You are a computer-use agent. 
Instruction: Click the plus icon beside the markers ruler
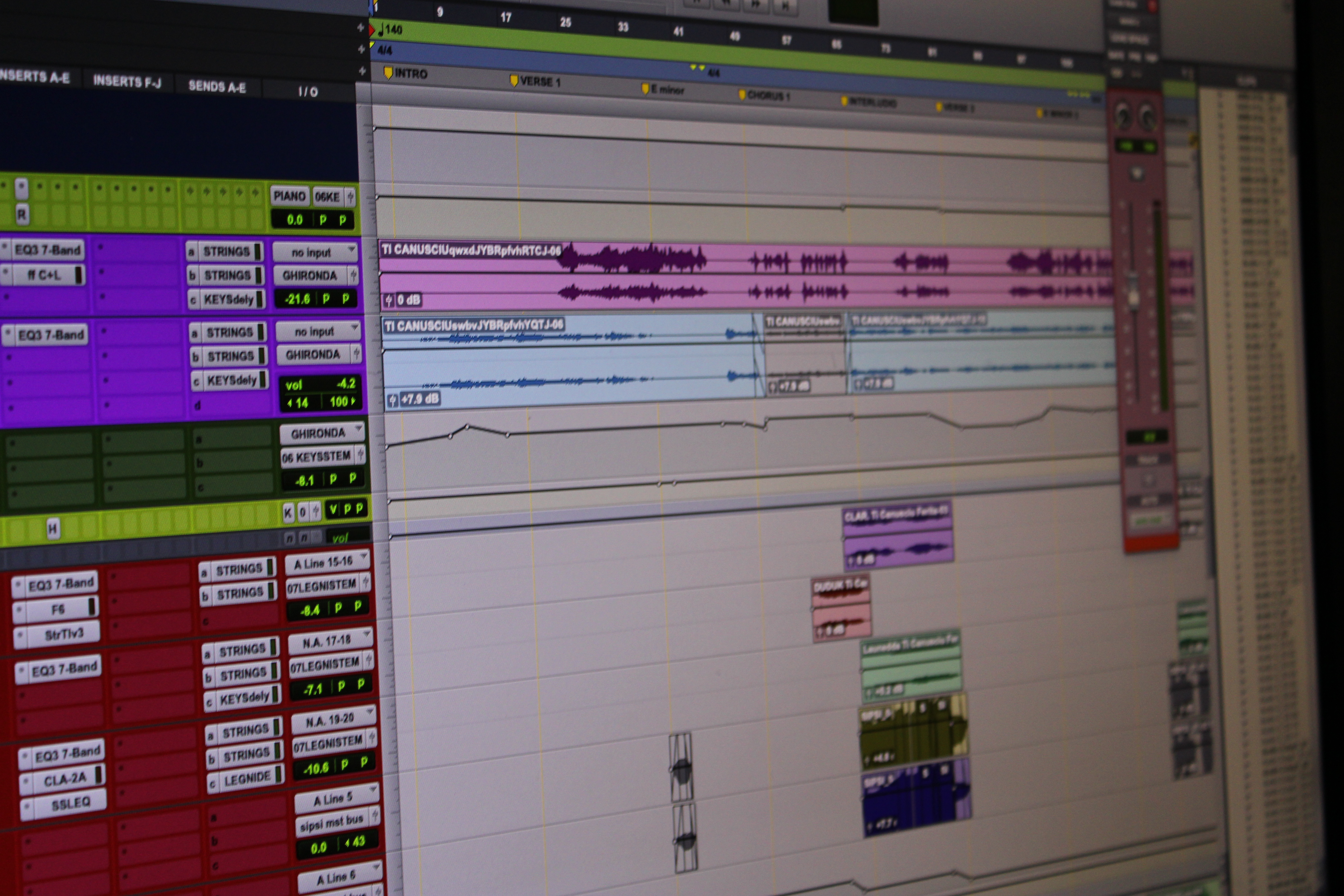click(x=362, y=71)
